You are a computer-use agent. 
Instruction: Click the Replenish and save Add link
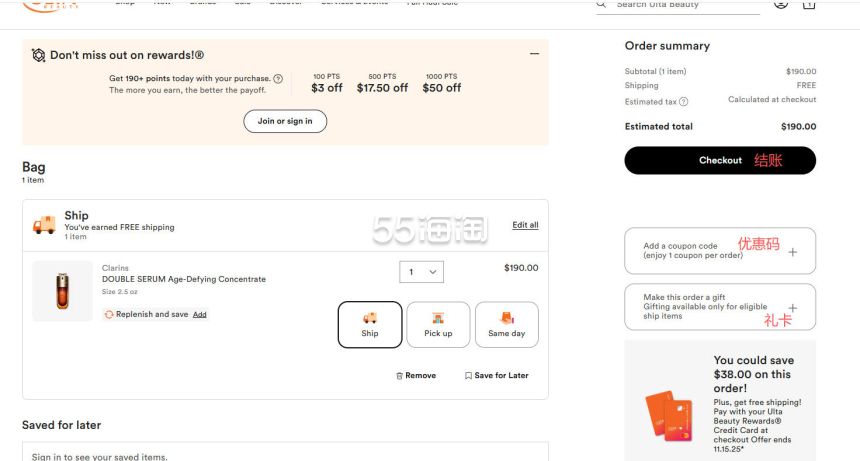click(x=200, y=314)
